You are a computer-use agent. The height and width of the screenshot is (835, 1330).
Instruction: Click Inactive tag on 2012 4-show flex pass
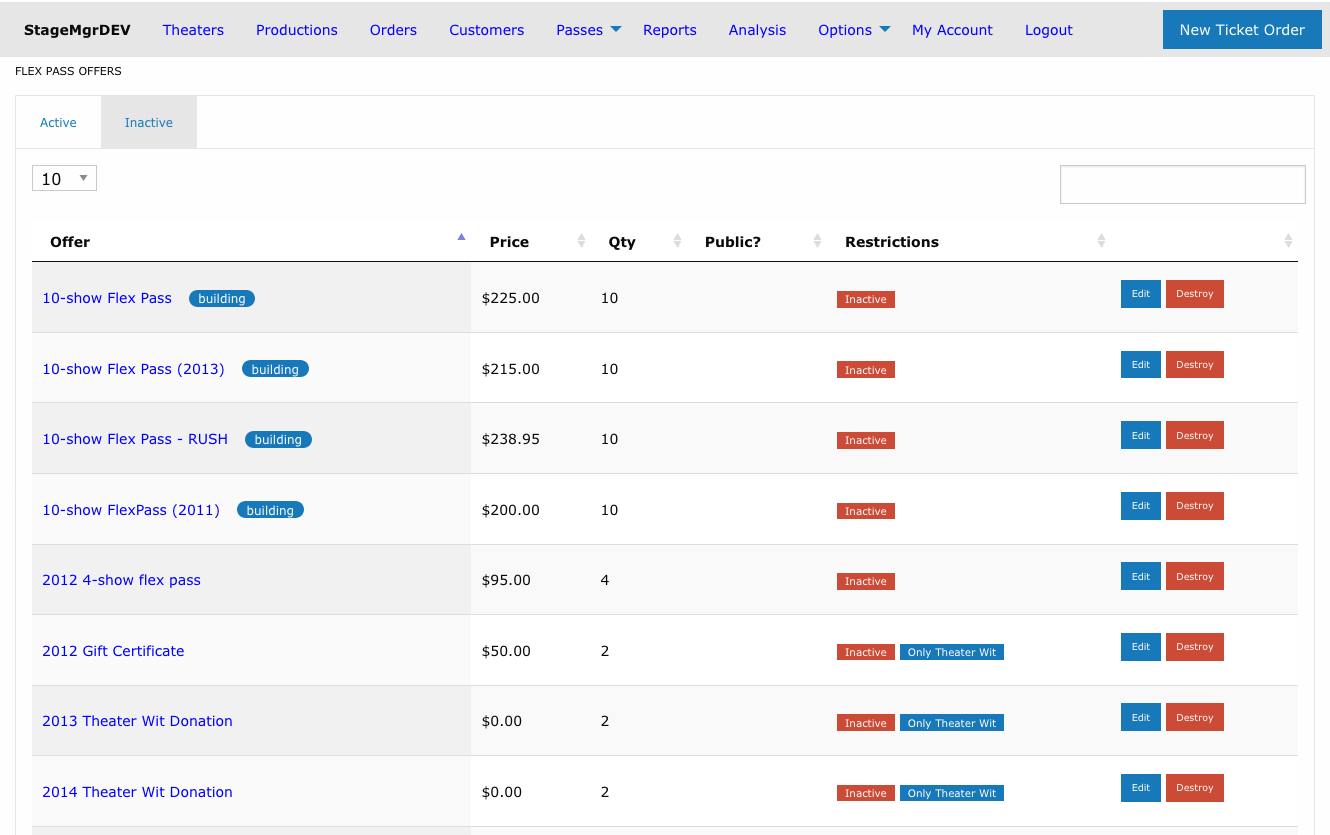click(x=866, y=581)
